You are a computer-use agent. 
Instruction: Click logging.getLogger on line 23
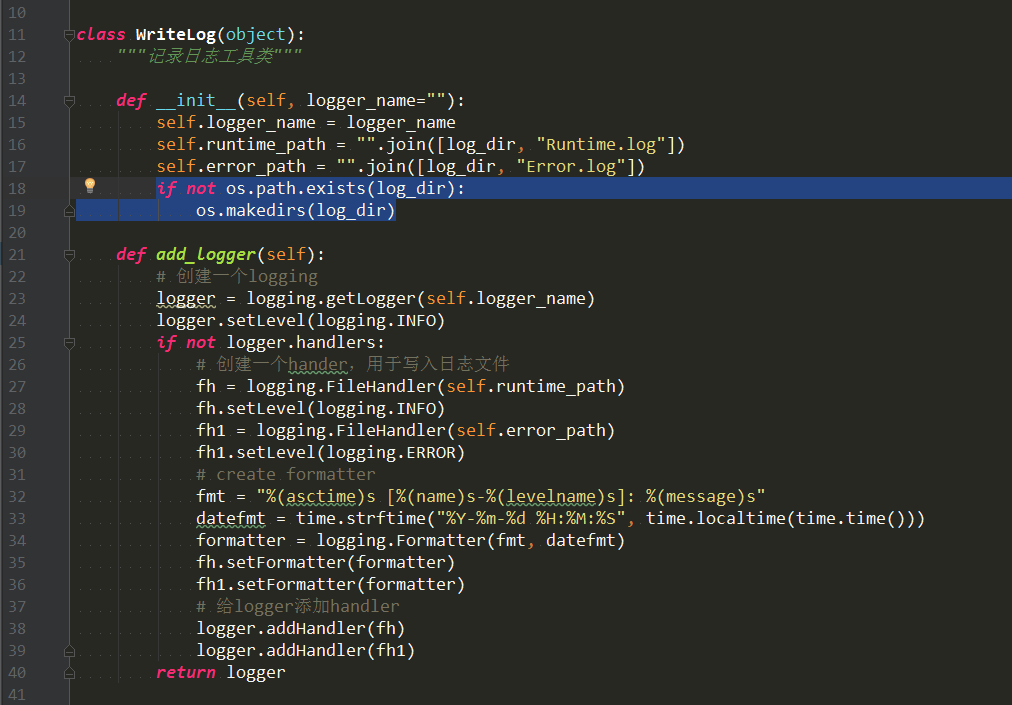(331, 298)
